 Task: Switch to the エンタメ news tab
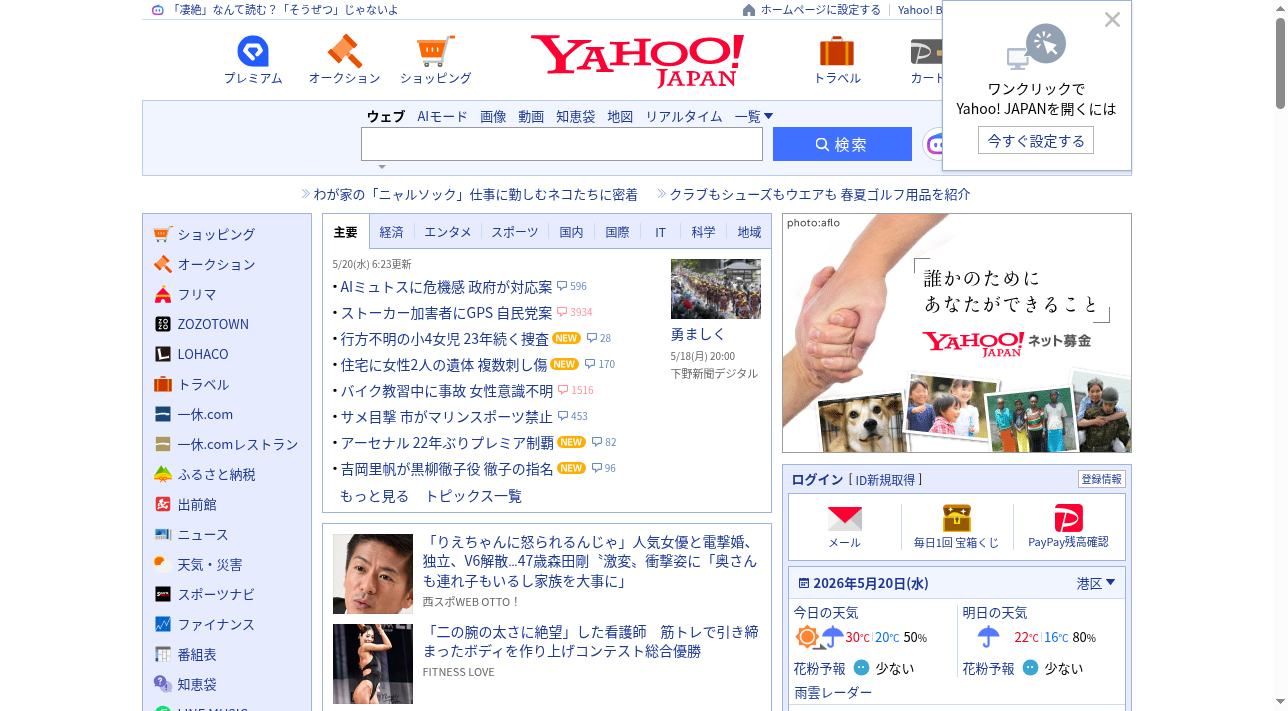448,232
